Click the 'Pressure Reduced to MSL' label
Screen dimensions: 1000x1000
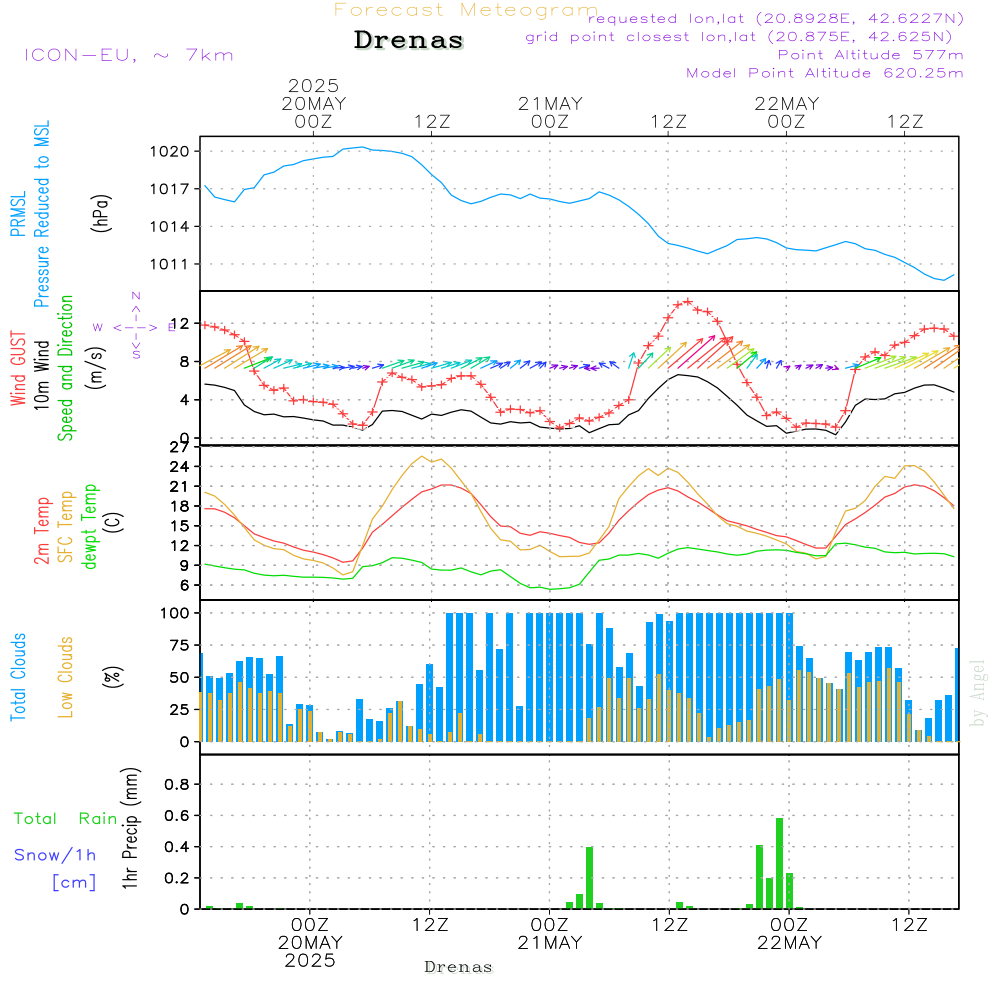[41, 214]
